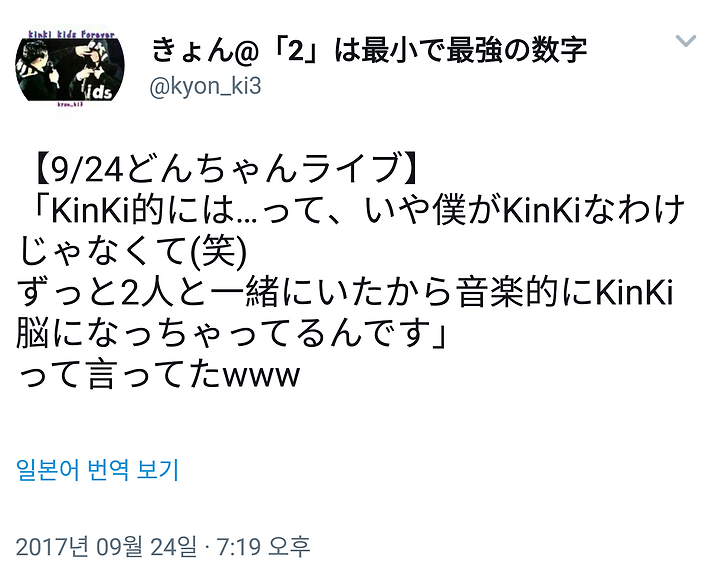Click small kyon_ki3 watermark under avatar
This screenshot has width=720, height=574.
[70, 105]
